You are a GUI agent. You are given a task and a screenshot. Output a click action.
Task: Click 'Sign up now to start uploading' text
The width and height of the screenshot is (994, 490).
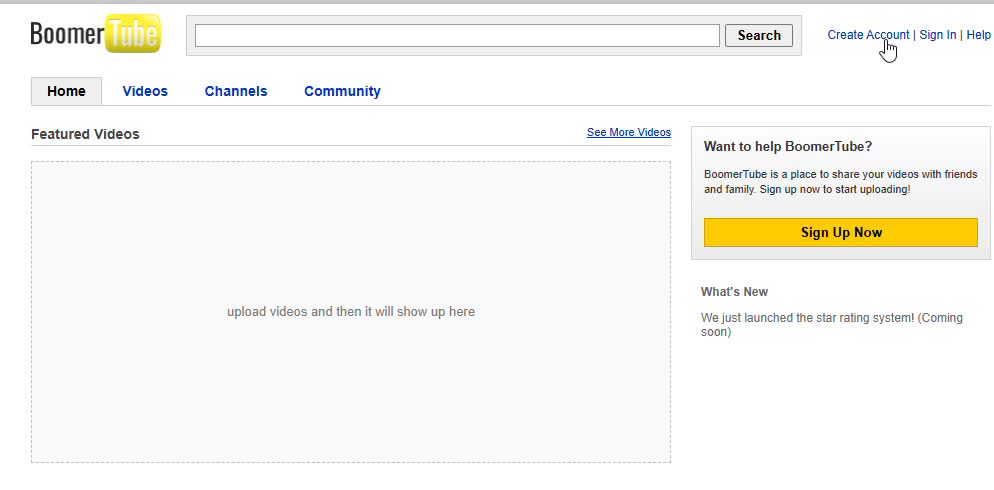pyautogui.click(x=835, y=189)
